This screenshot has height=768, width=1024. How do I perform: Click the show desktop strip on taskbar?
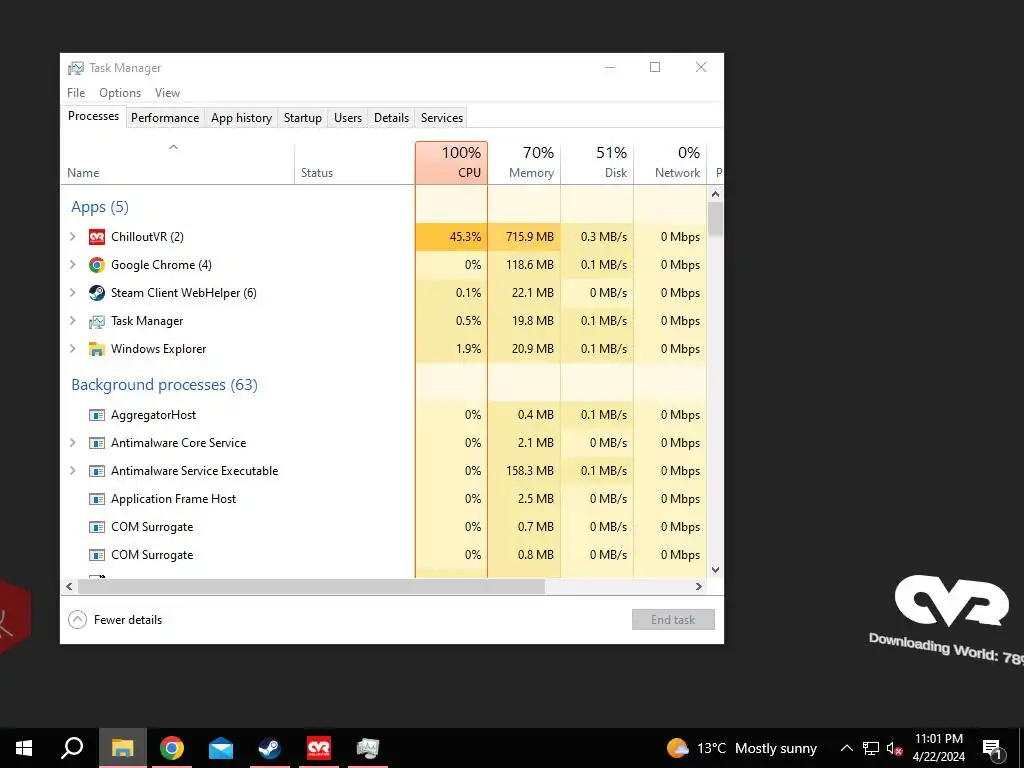[x=1021, y=748]
